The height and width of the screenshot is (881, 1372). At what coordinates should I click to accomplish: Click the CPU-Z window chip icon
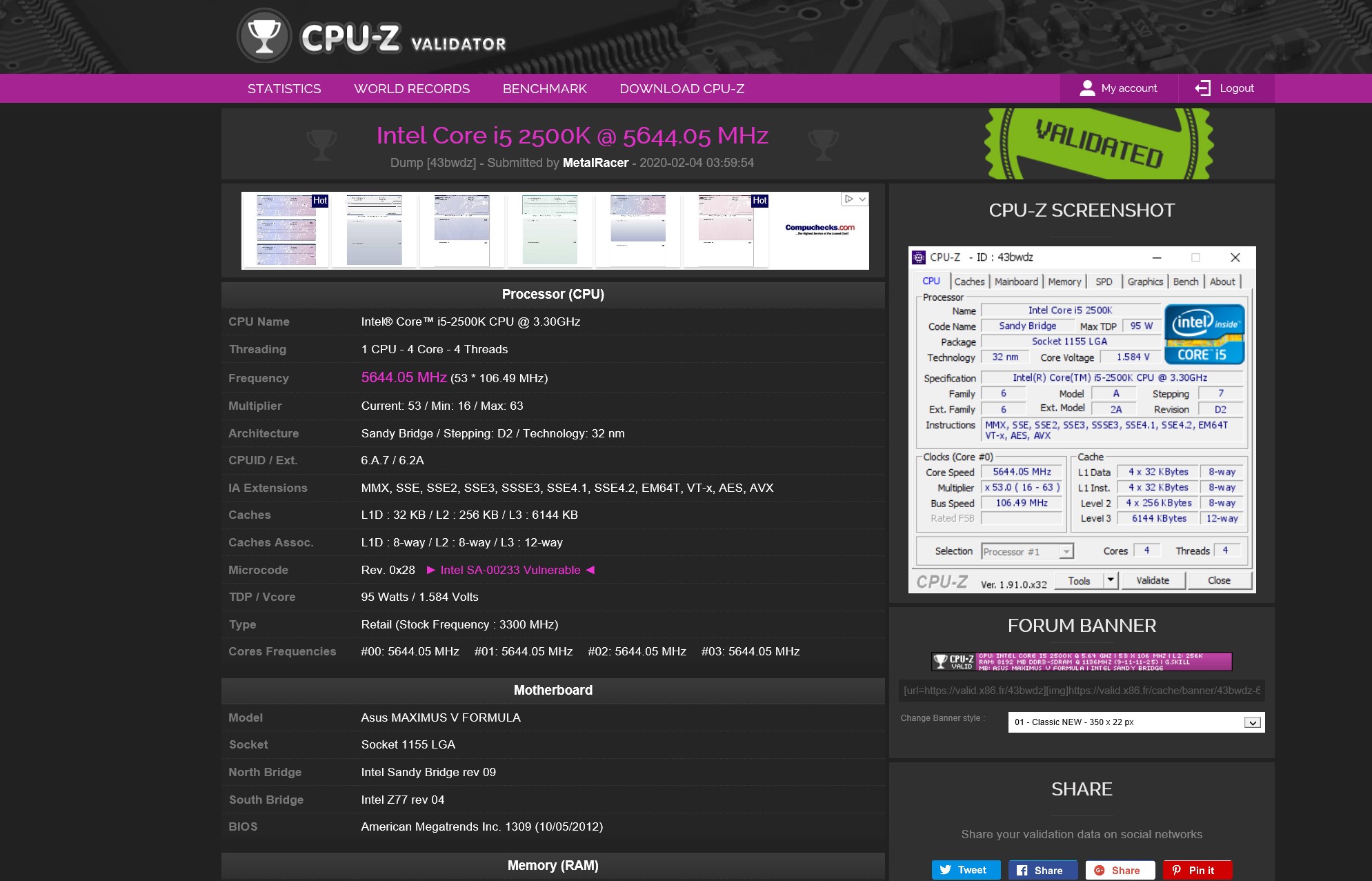(918, 257)
